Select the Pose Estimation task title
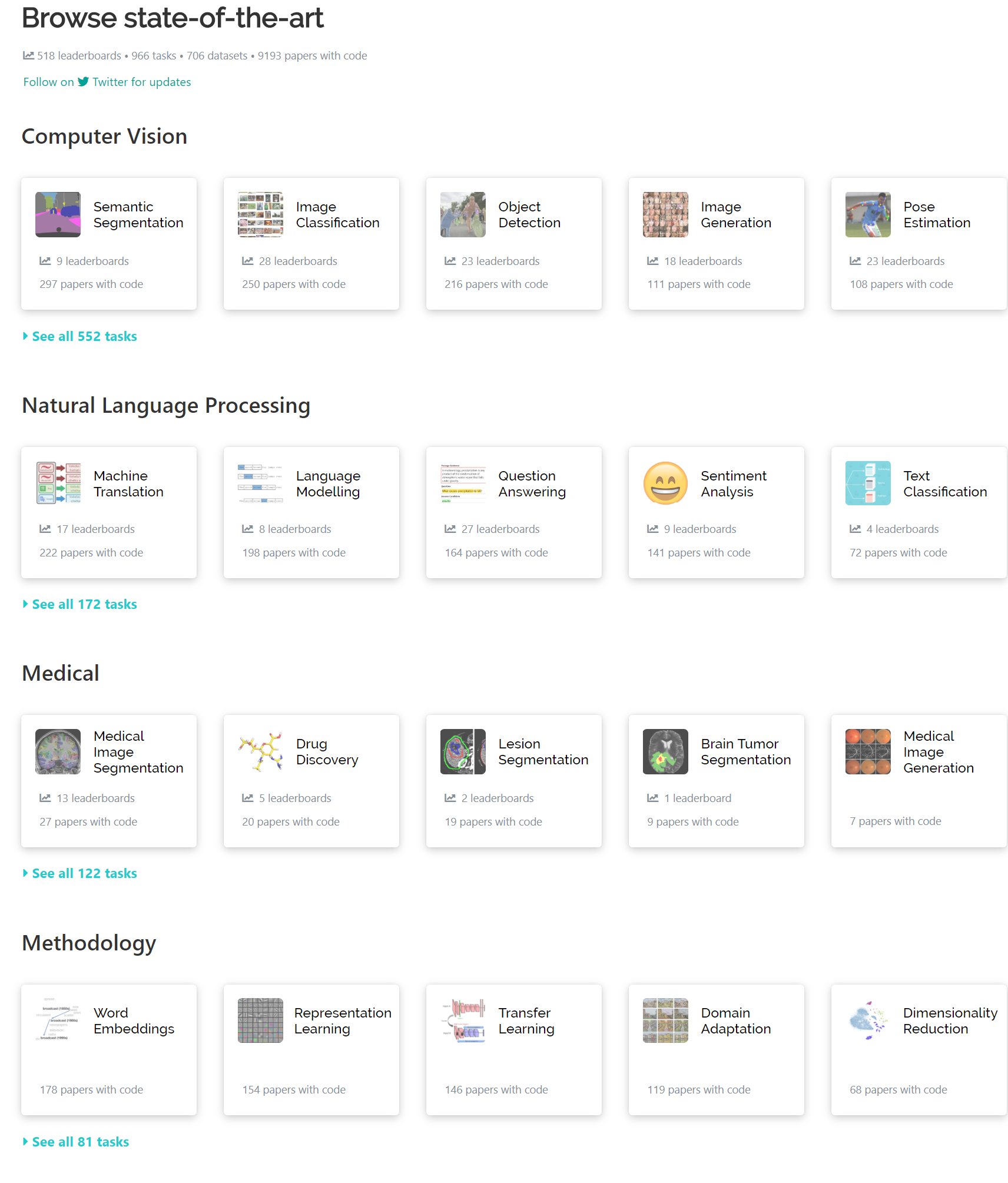 click(937, 214)
